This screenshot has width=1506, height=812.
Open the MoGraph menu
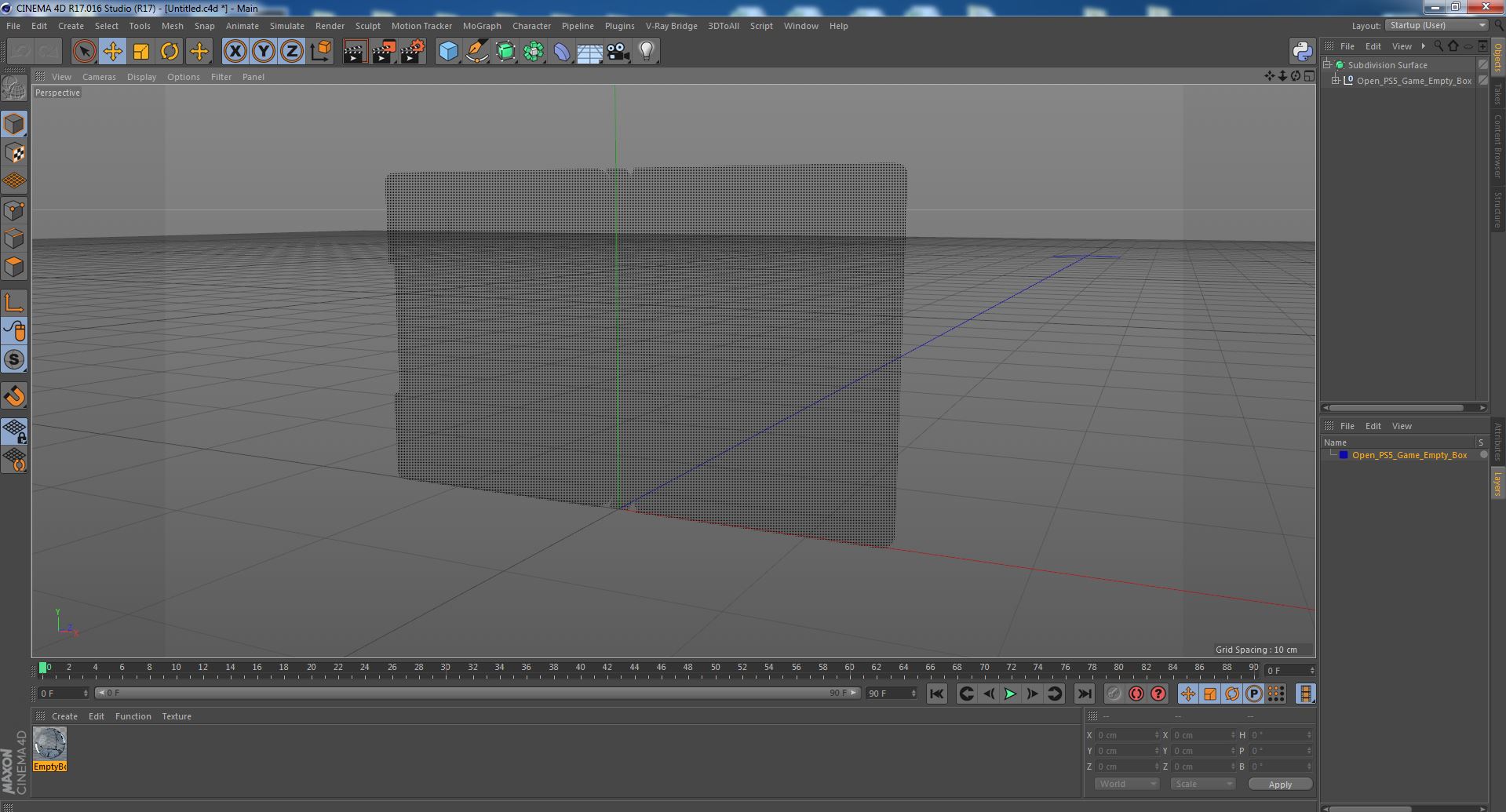[x=482, y=26]
